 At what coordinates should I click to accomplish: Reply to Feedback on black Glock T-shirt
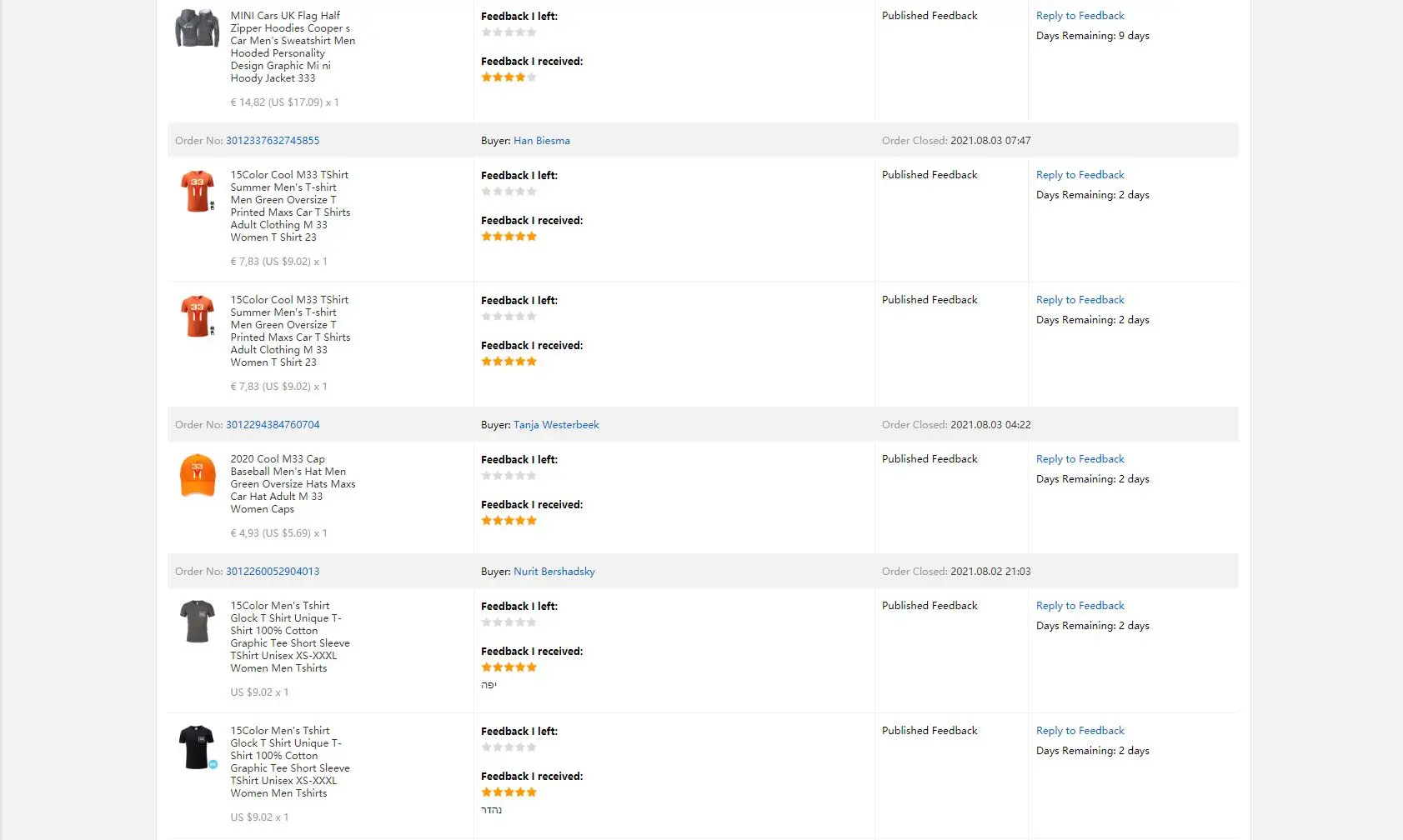pyautogui.click(x=1080, y=731)
